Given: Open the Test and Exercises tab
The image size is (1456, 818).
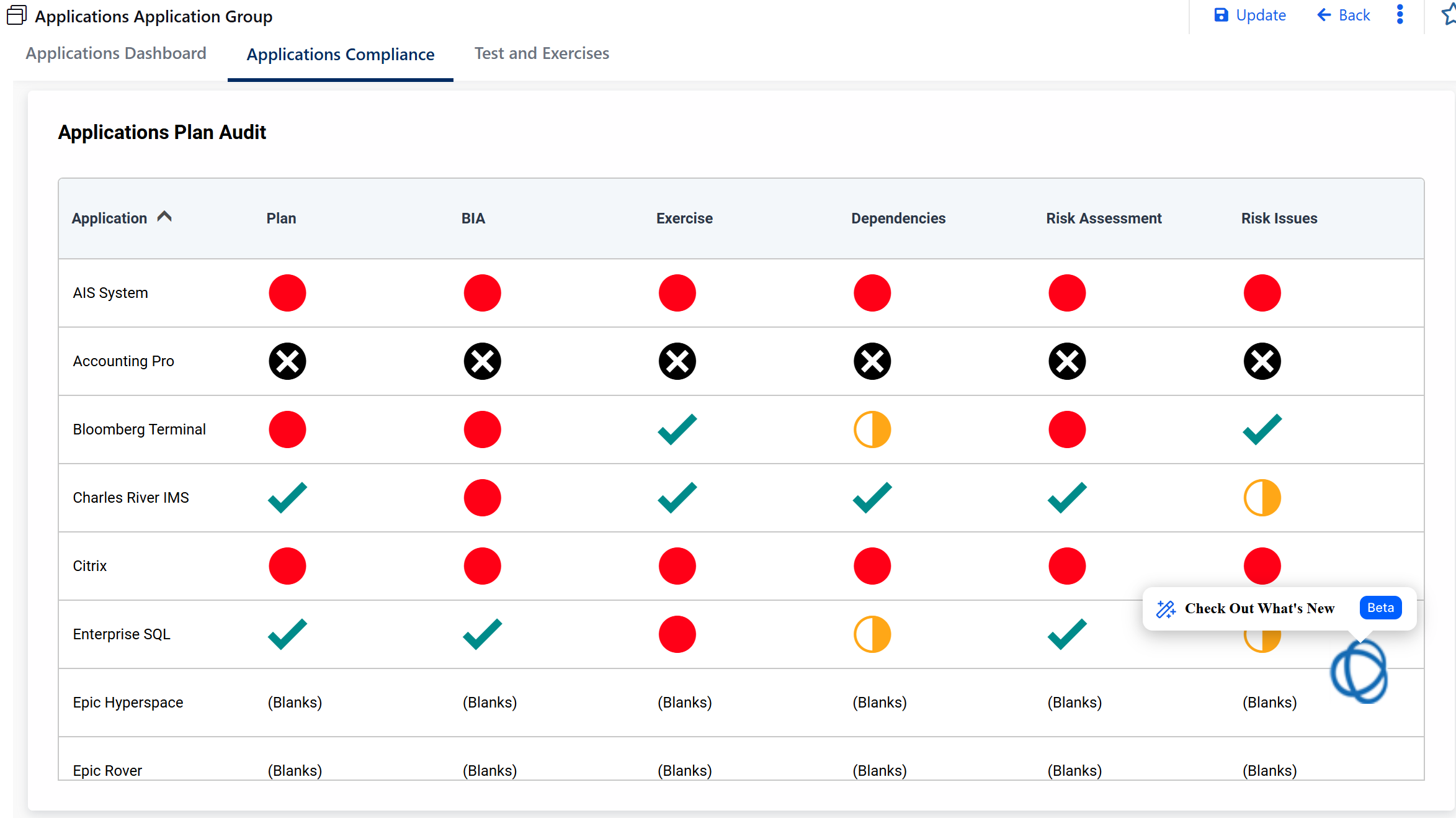Looking at the screenshot, I should [x=542, y=53].
